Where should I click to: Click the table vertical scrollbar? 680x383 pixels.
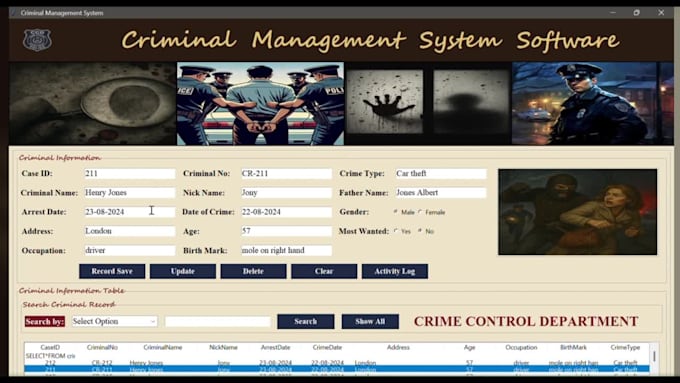tap(654, 358)
